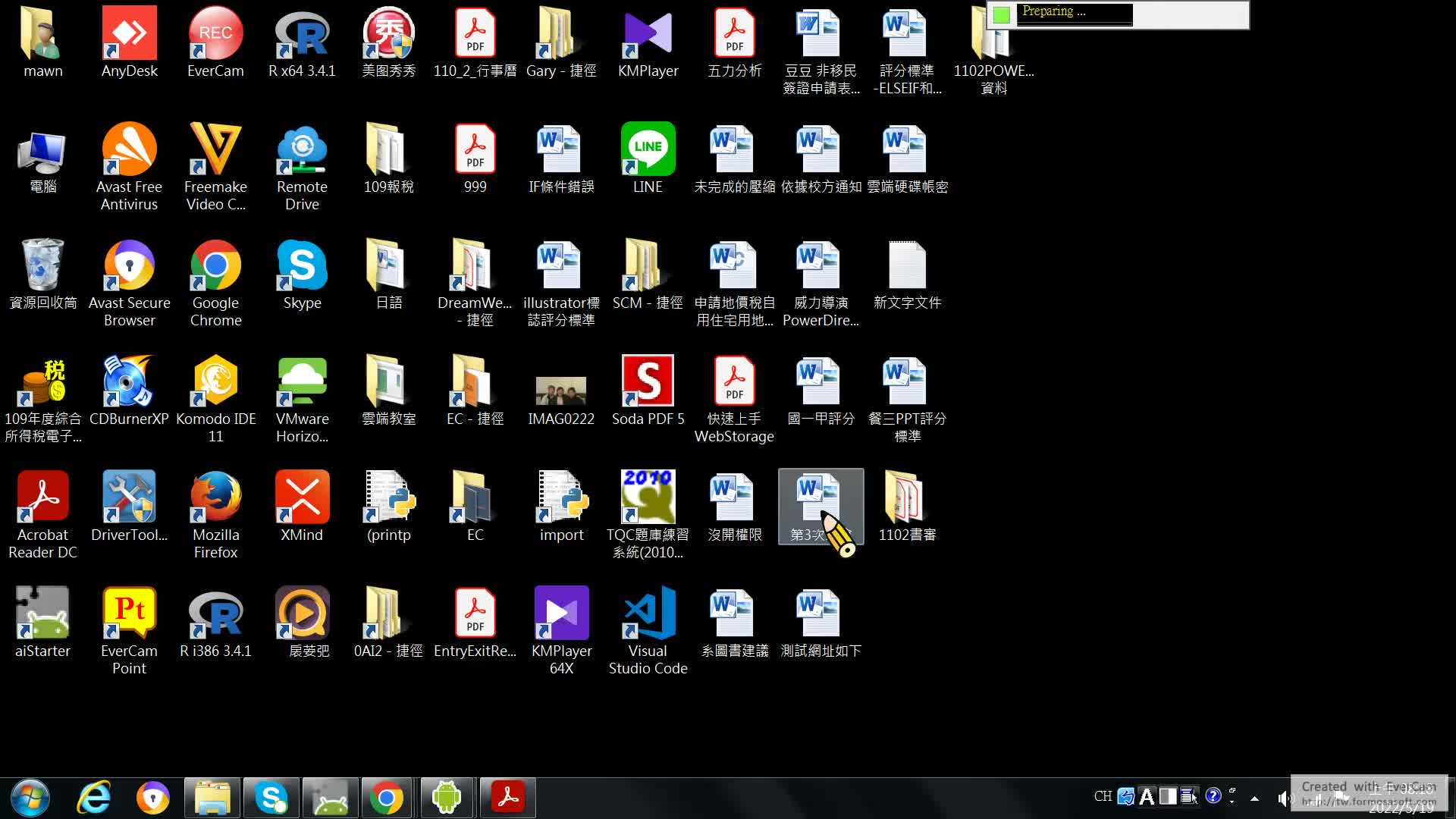Image resolution: width=1456 pixels, height=819 pixels.
Task: Select the 系圖書建議 Word document
Action: click(734, 623)
